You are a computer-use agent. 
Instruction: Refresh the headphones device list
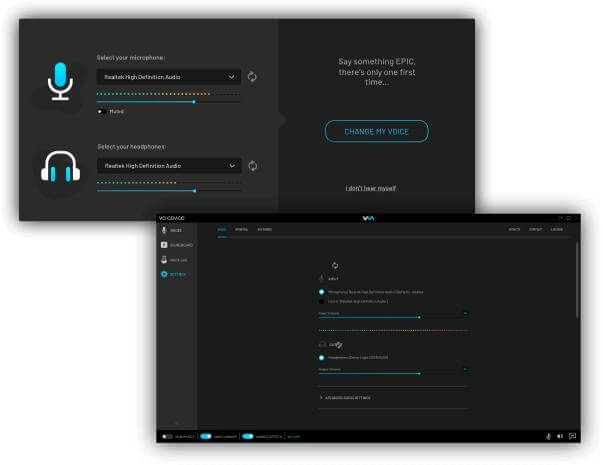click(253, 166)
